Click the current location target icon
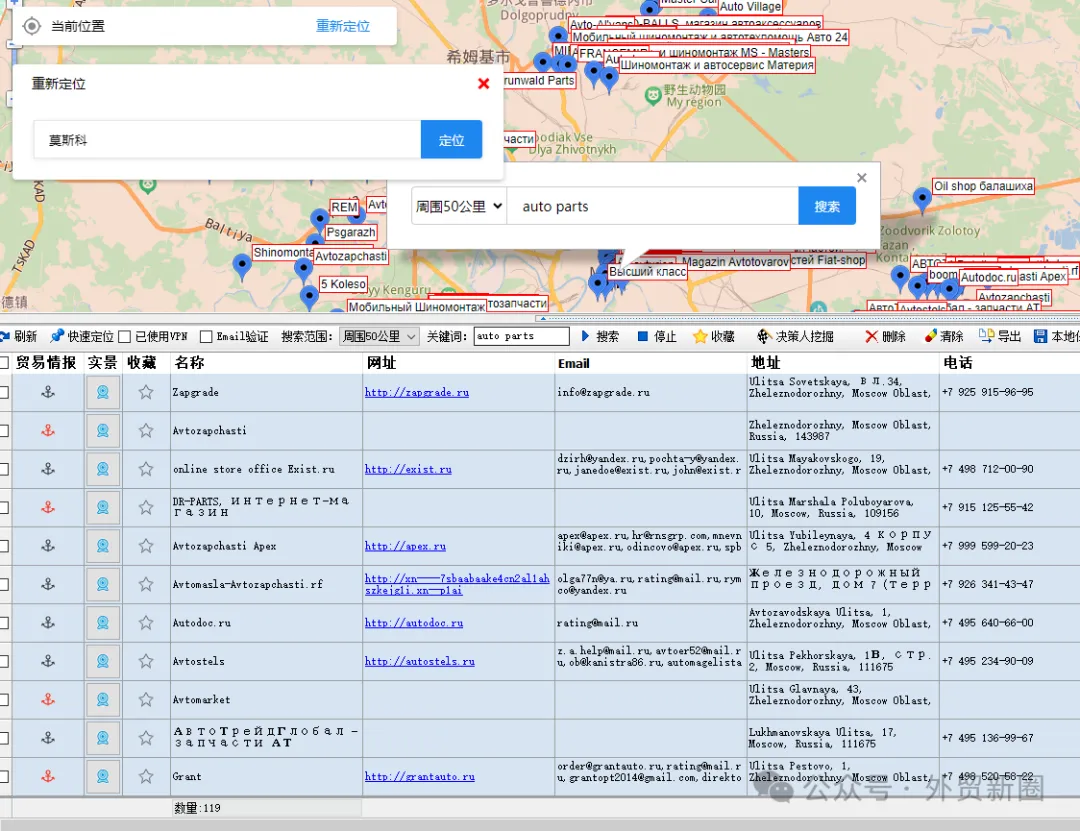The height and width of the screenshot is (831, 1080). [x=32, y=26]
